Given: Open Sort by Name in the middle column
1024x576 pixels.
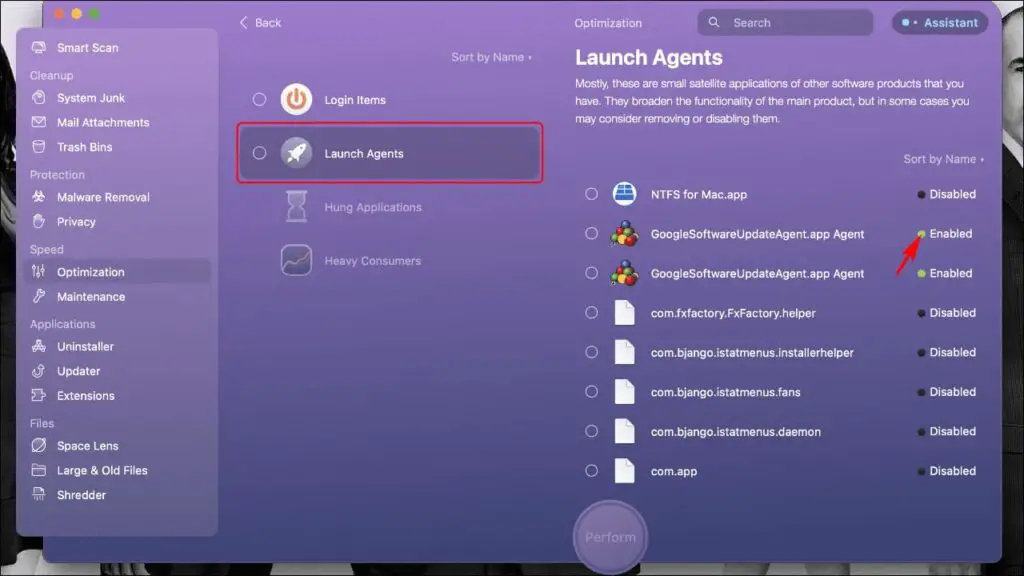Looking at the screenshot, I should coord(492,57).
